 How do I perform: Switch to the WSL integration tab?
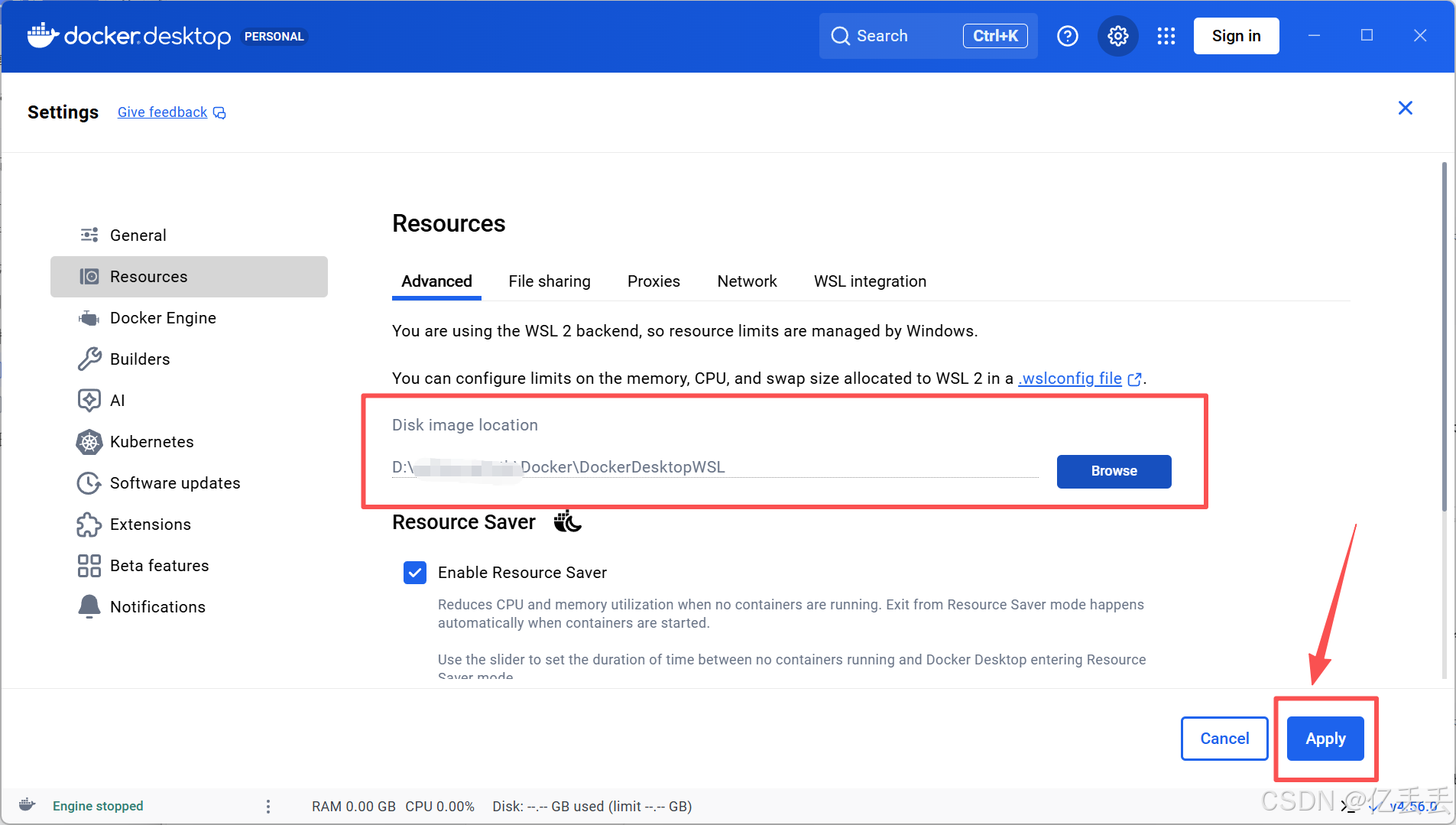coord(870,281)
